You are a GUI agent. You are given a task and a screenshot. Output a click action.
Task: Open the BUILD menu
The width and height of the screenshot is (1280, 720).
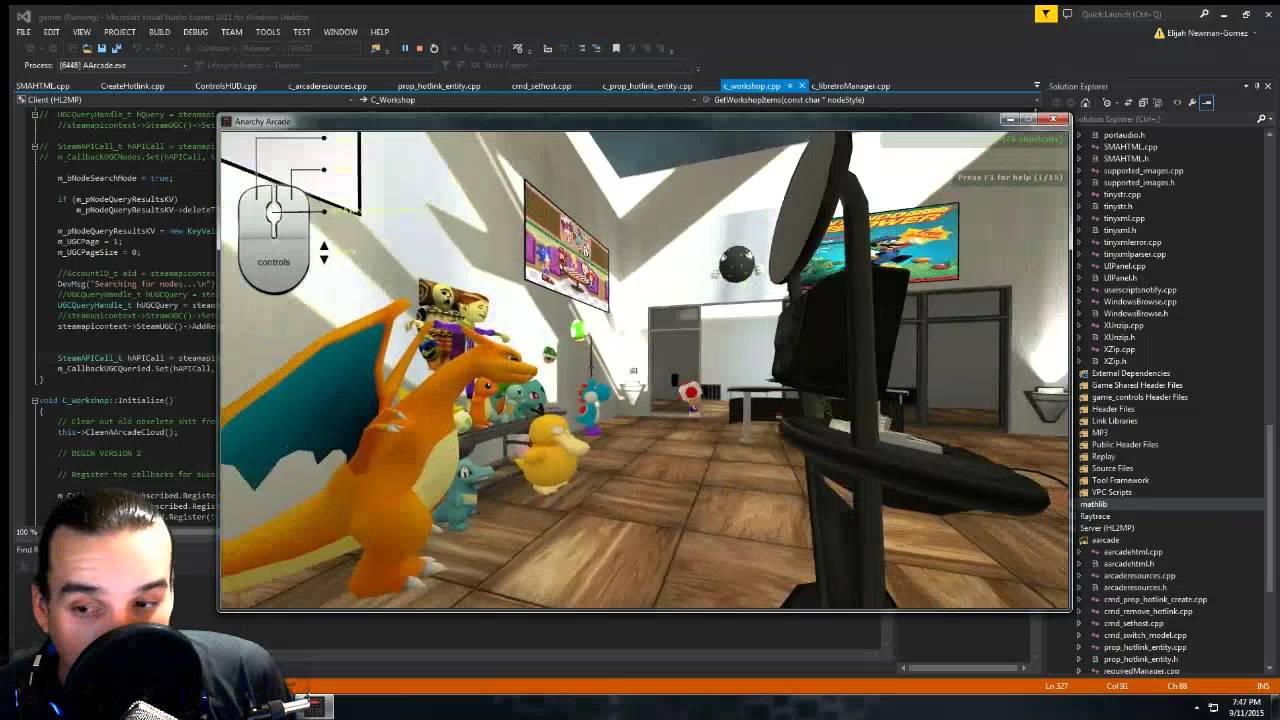pos(159,32)
